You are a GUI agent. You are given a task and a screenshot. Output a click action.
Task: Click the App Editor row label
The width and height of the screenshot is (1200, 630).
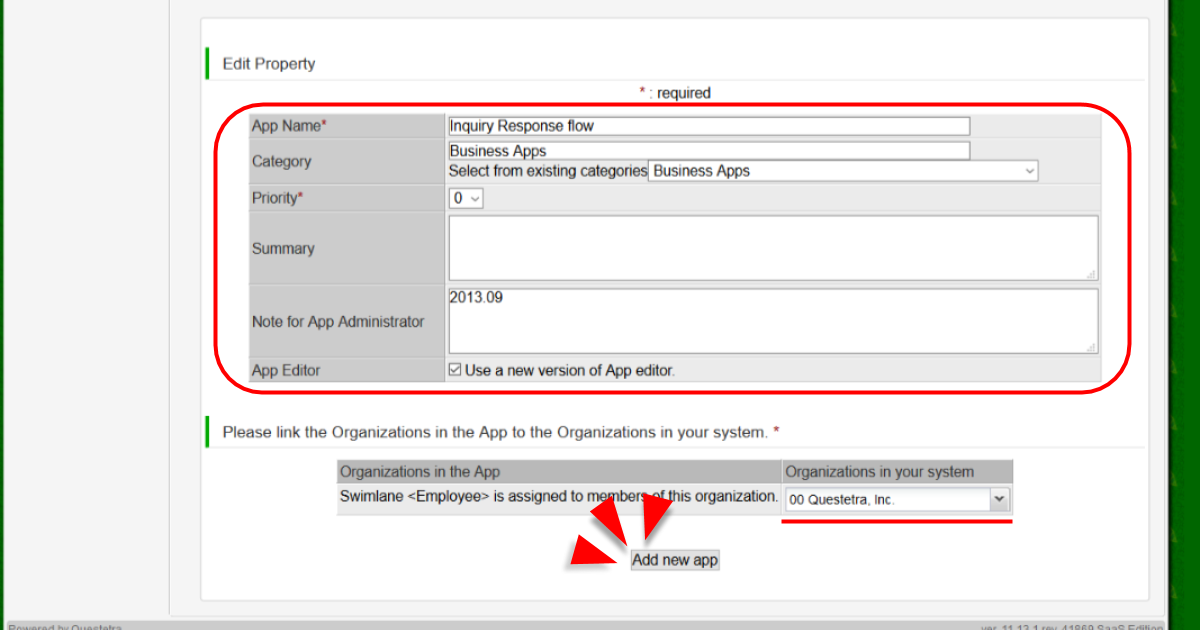pos(286,370)
